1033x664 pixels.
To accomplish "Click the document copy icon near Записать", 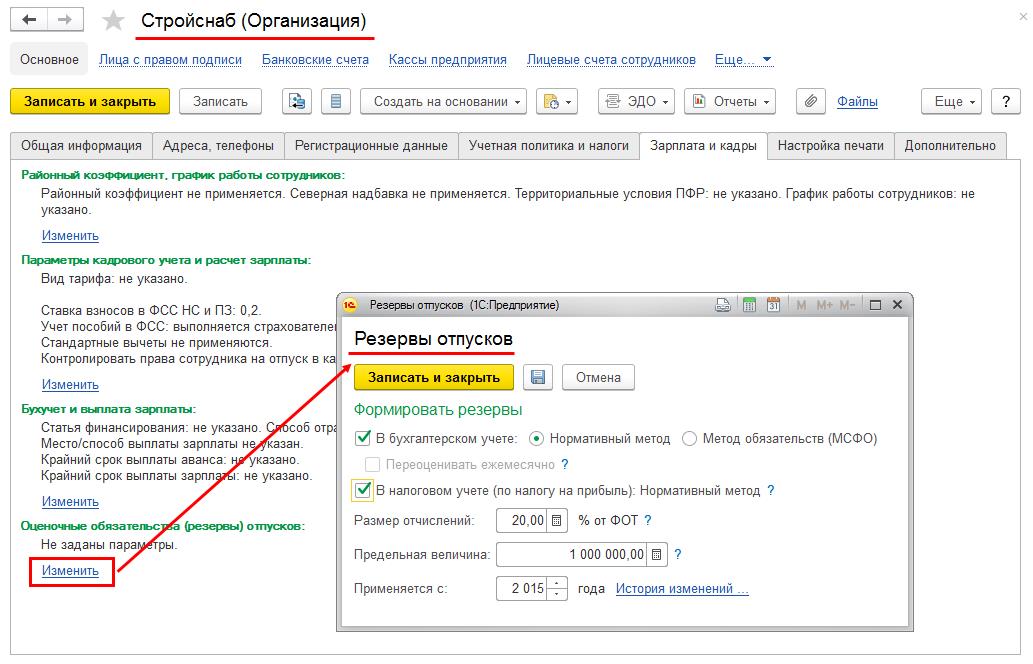I will pos(297,101).
